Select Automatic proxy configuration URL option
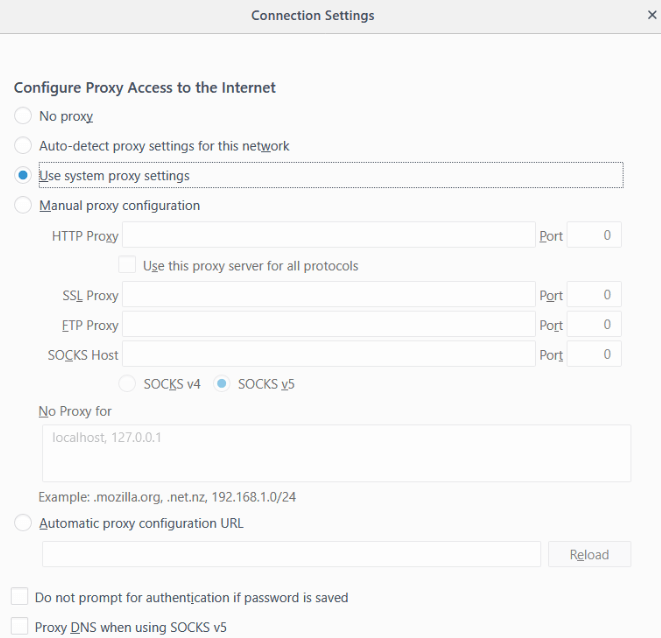Image resolution: width=661 pixels, height=638 pixels. tap(23, 523)
